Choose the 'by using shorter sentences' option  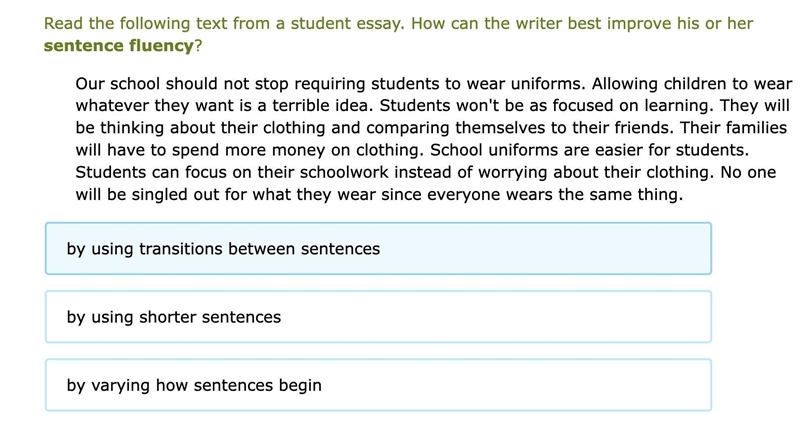point(378,317)
